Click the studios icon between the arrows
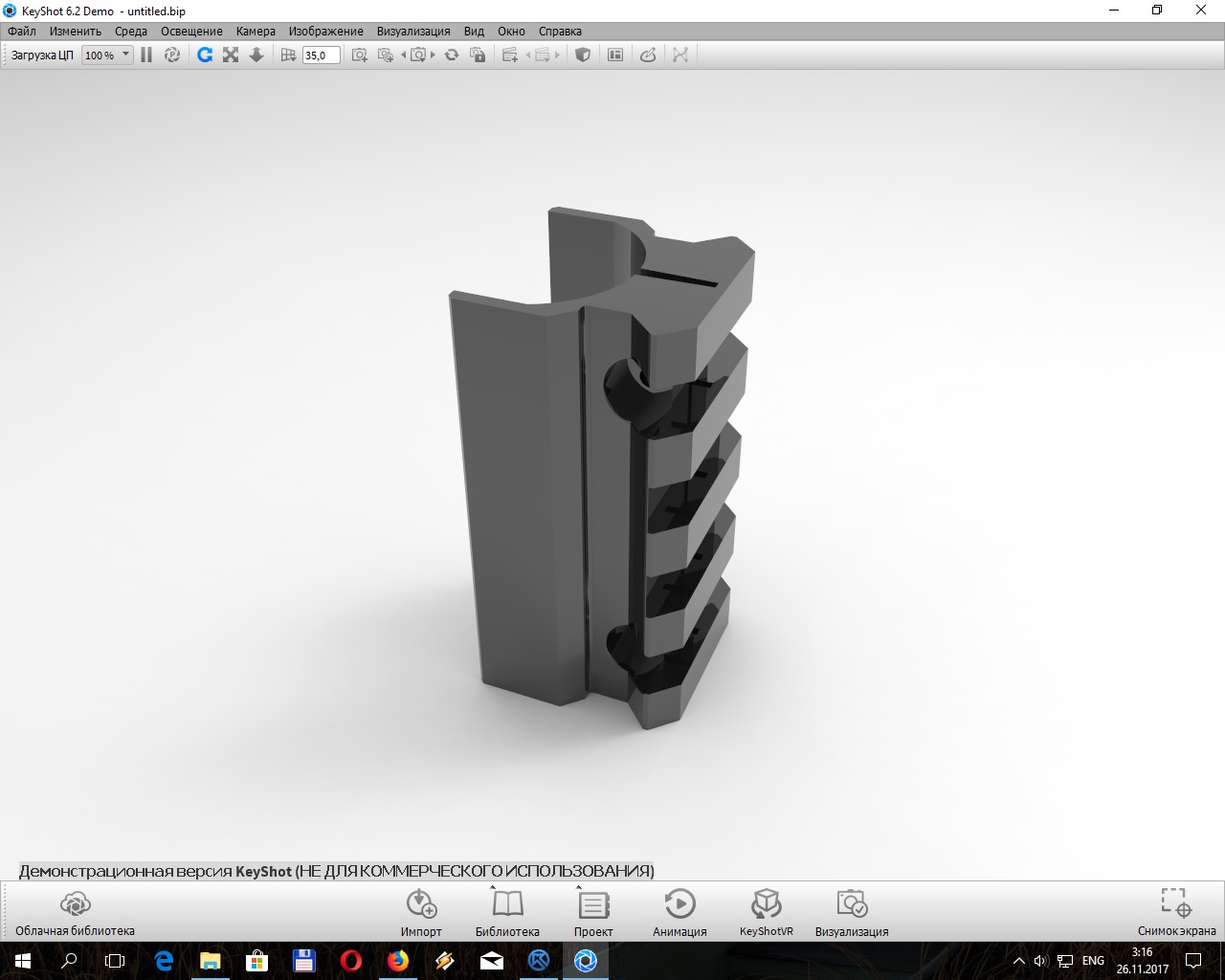The width and height of the screenshot is (1225, 980). click(543, 56)
